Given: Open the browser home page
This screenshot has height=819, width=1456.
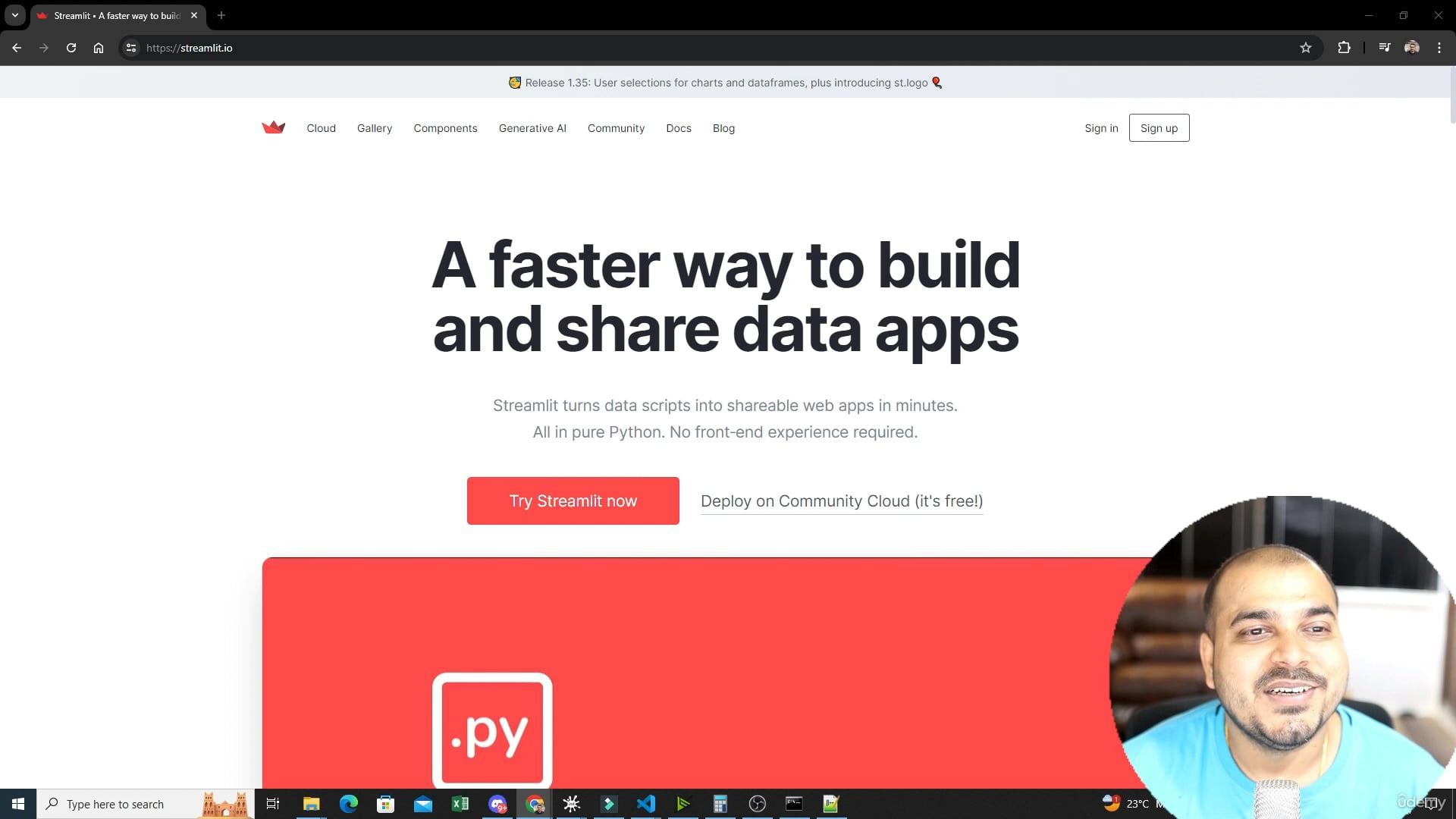Looking at the screenshot, I should tap(99, 48).
